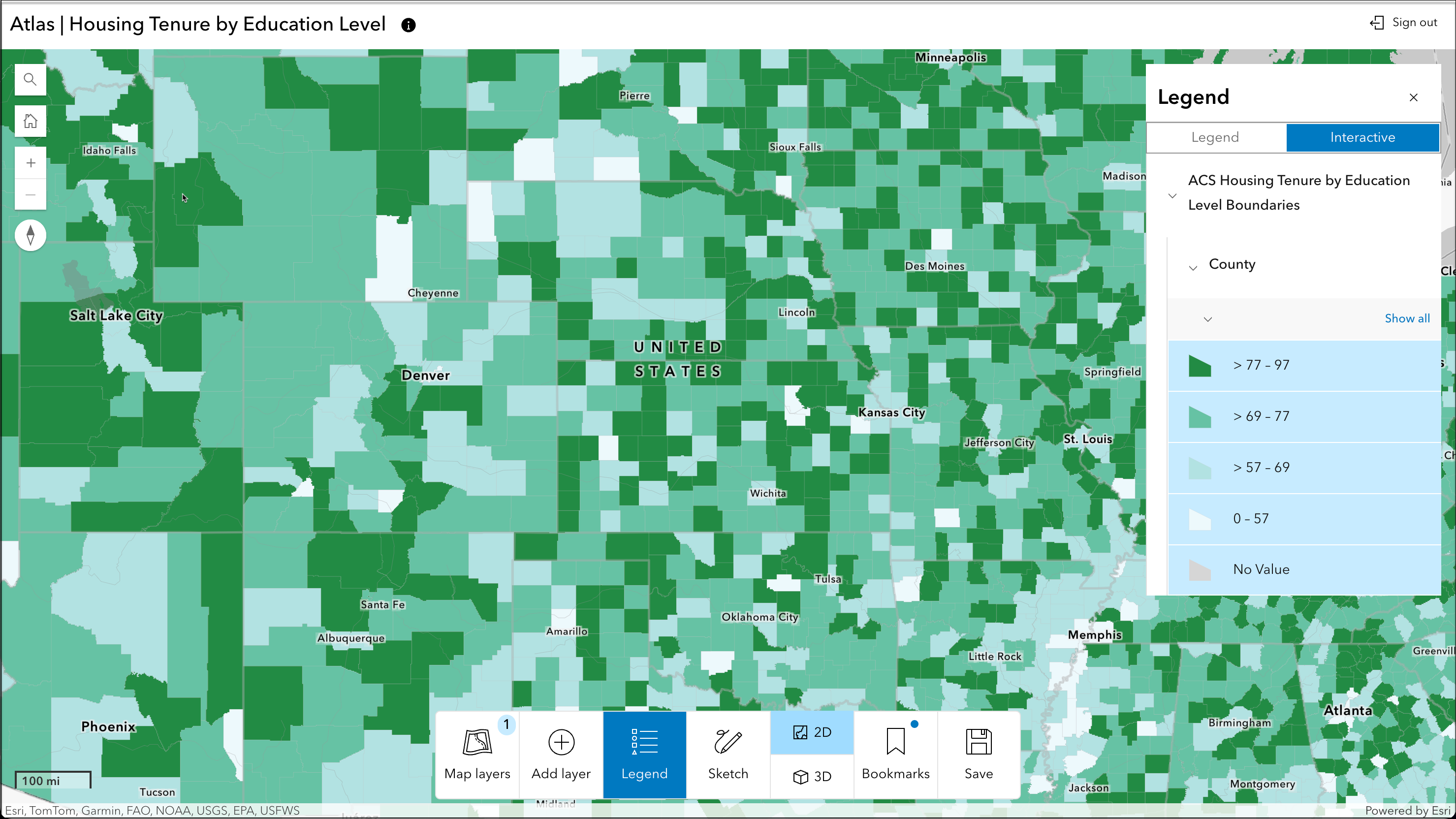The height and width of the screenshot is (819, 1456).
Task: Toggle the Legend button in the toolbar
Action: point(644,755)
